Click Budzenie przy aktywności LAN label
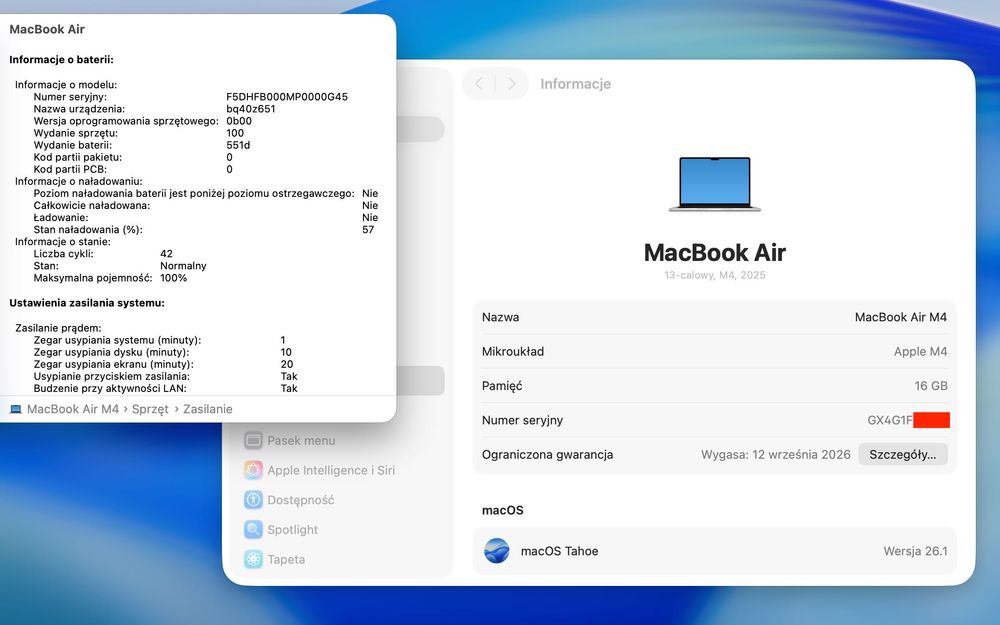Image resolution: width=1000 pixels, height=625 pixels. click(110, 388)
